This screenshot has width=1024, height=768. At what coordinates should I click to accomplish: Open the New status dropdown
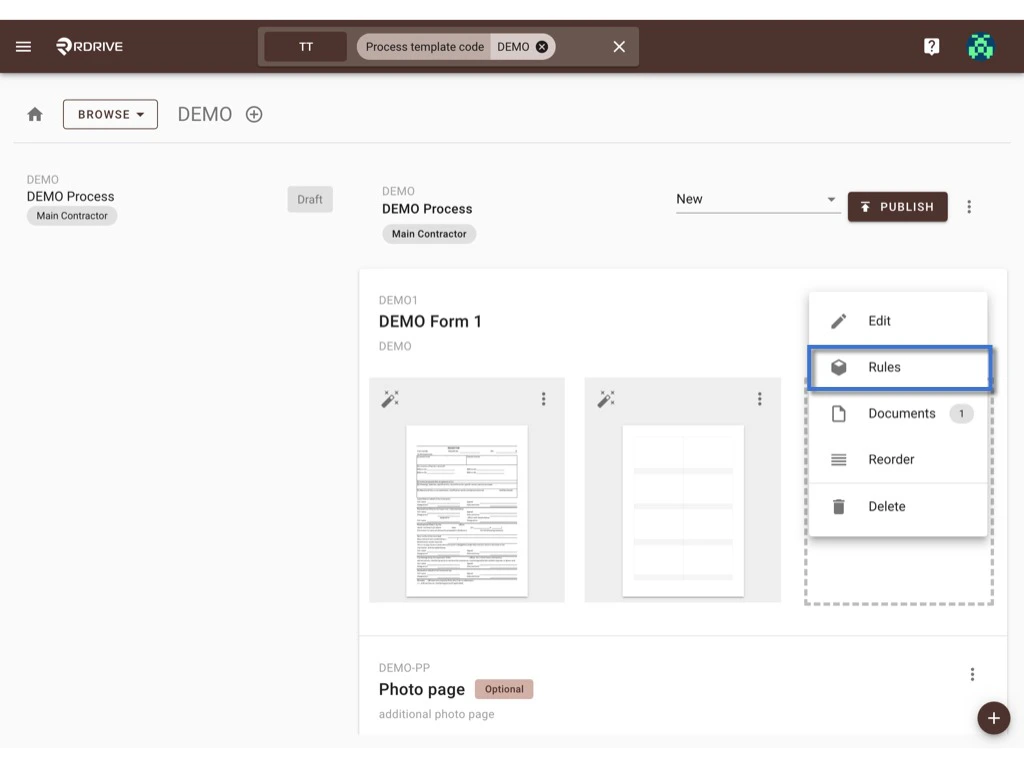pyautogui.click(x=757, y=199)
